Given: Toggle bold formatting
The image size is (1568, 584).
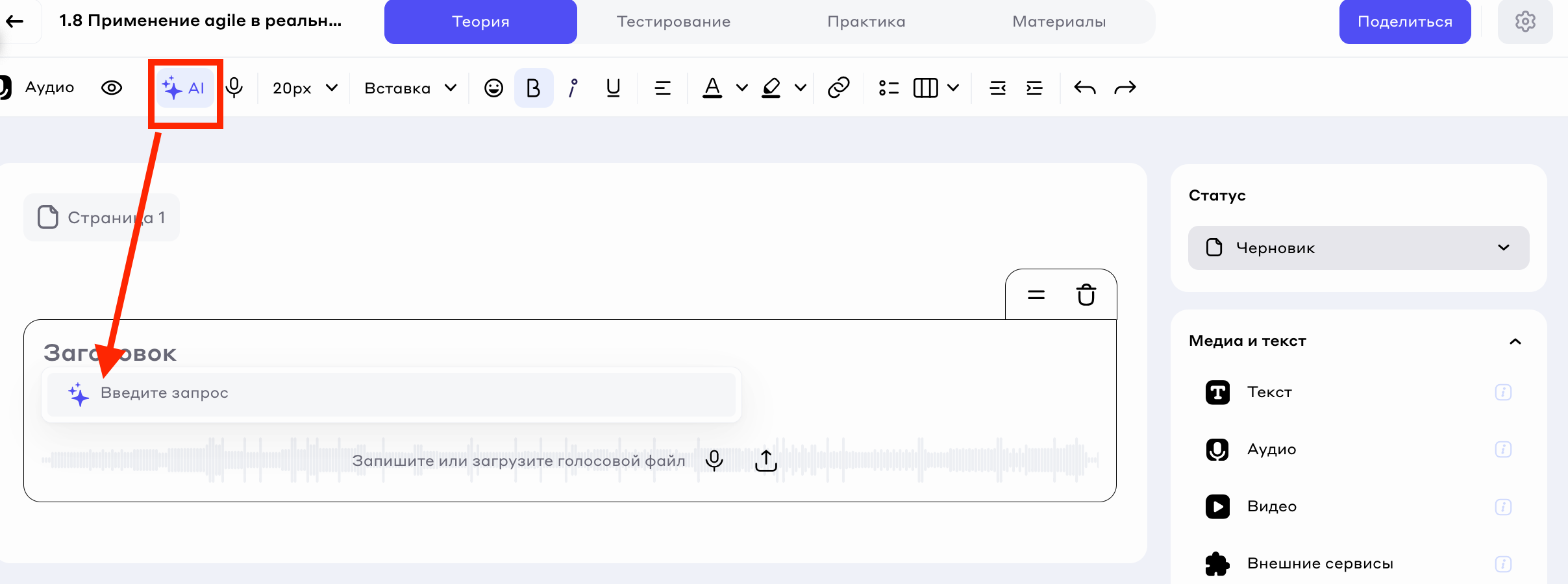Looking at the screenshot, I should [x=533, y=88].
